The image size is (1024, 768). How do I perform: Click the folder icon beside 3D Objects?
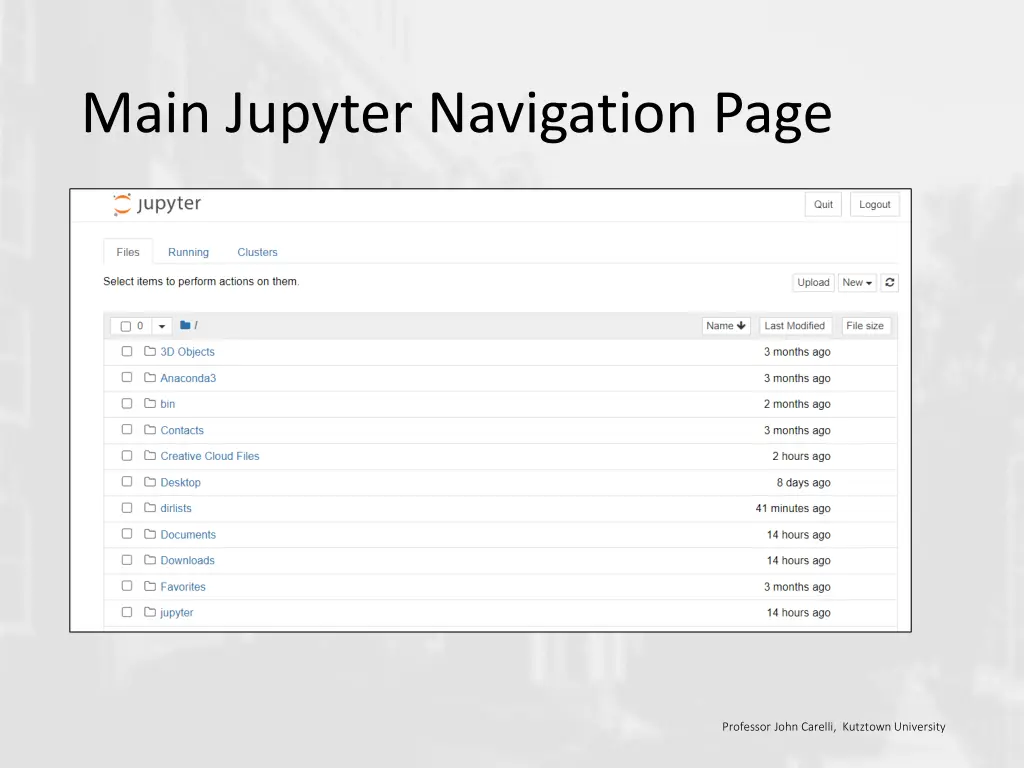[x=150, y=351]
